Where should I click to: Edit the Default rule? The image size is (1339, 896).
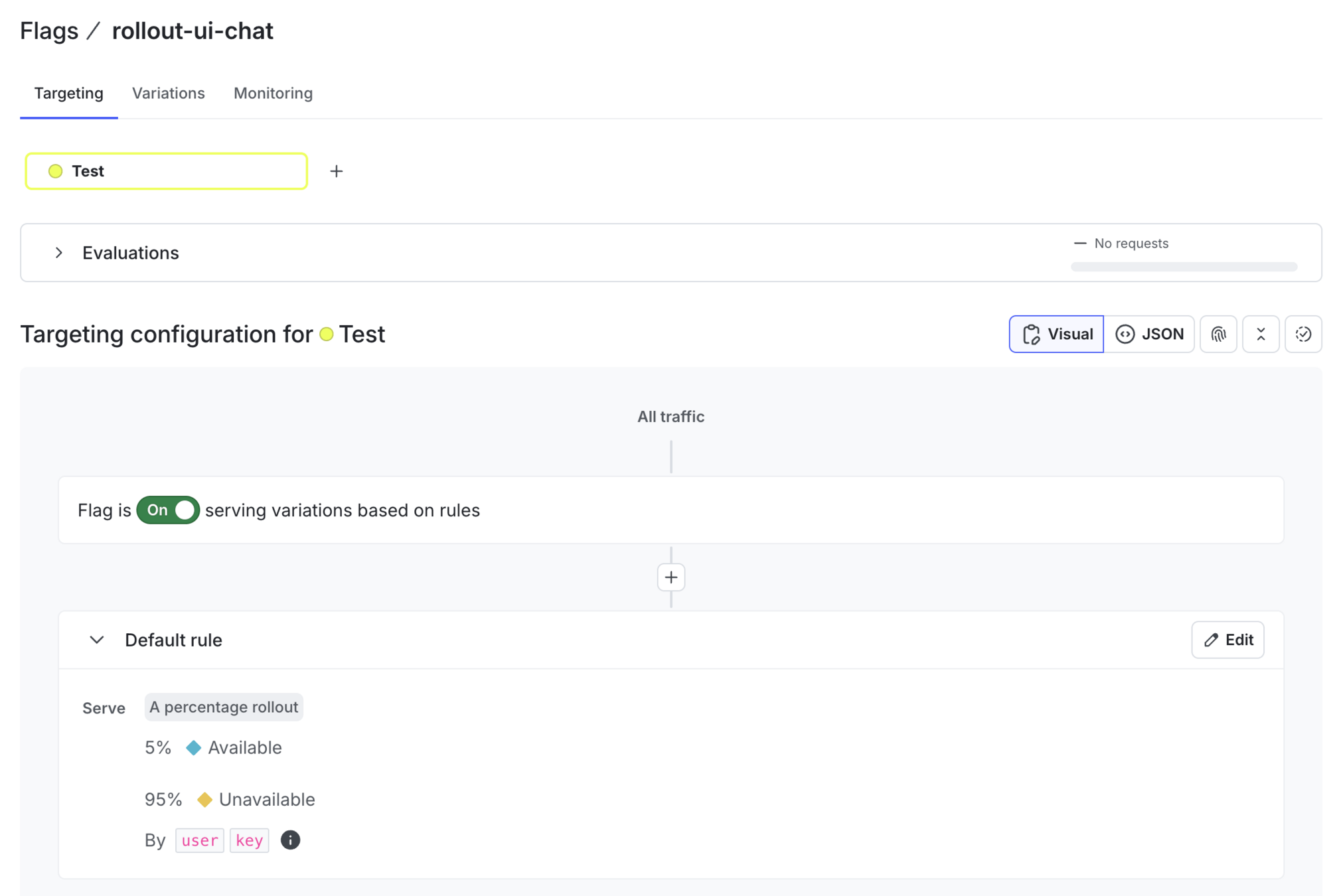point(1227,640)
